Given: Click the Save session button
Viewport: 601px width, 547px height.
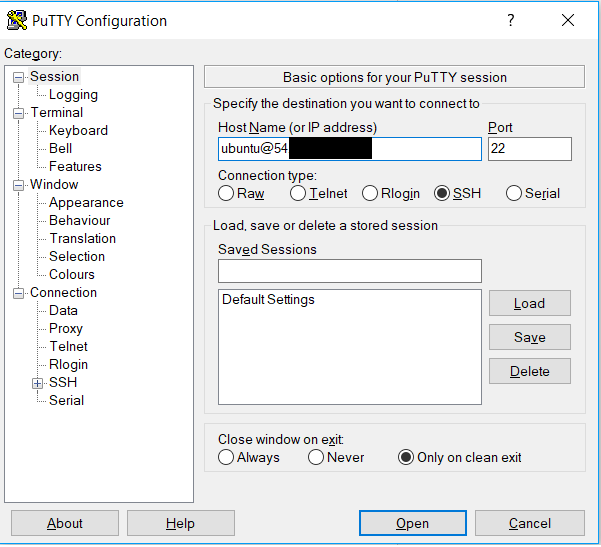Looking at the screenshot, I should click(530, 337).
